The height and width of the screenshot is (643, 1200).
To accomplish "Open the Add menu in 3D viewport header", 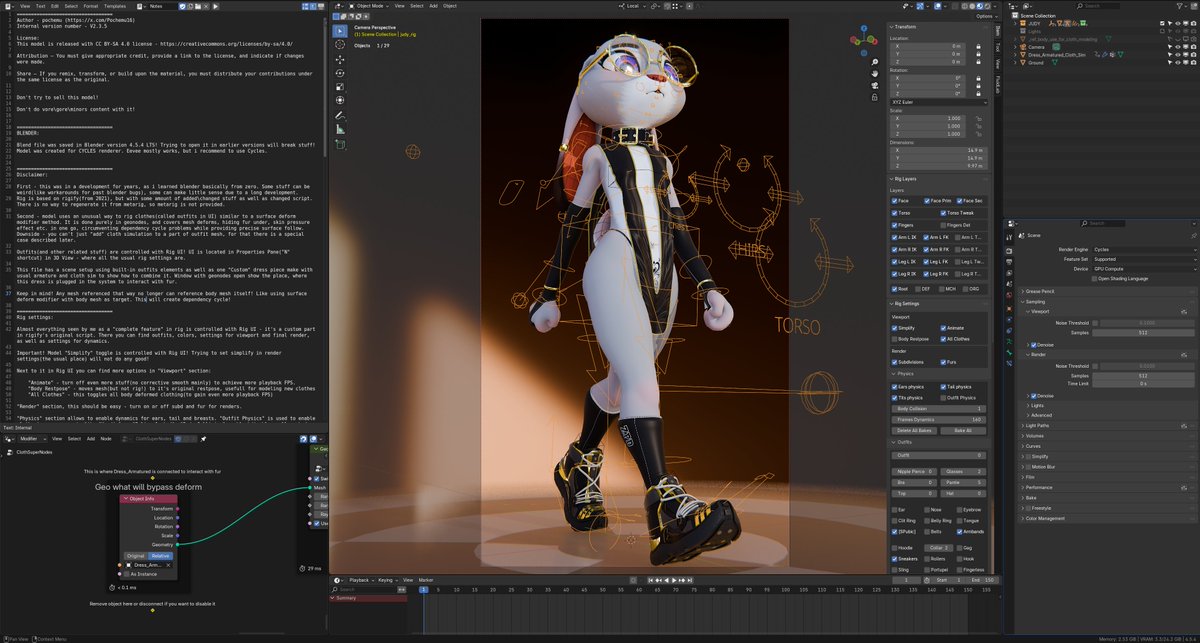I will click(x=432, y=6).
